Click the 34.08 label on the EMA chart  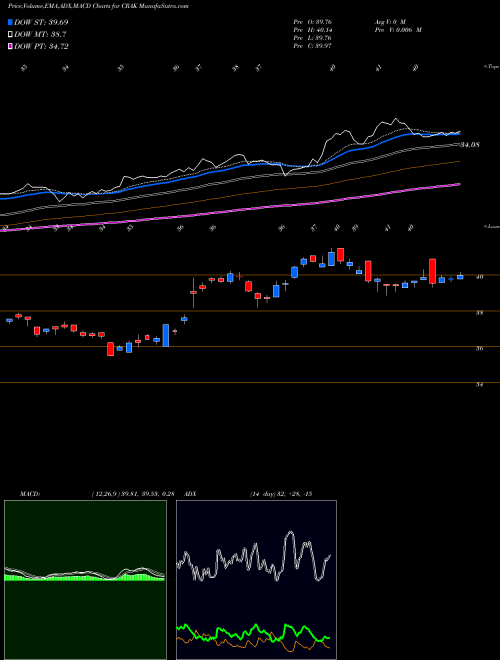tap(470, 145)
